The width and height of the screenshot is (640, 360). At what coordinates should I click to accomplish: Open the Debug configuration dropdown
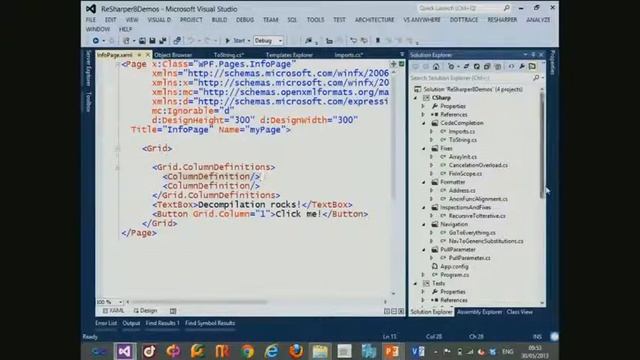coord(268,40)
